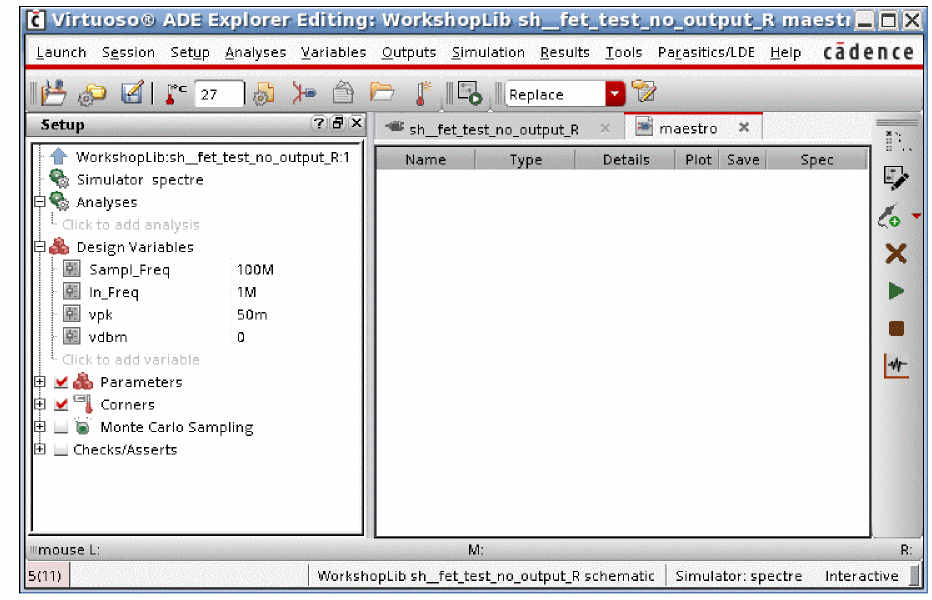Image resolution: width=932 pixels, height=600 pixels.
Task: Open the Variables menu
Action: coord(333,52)
